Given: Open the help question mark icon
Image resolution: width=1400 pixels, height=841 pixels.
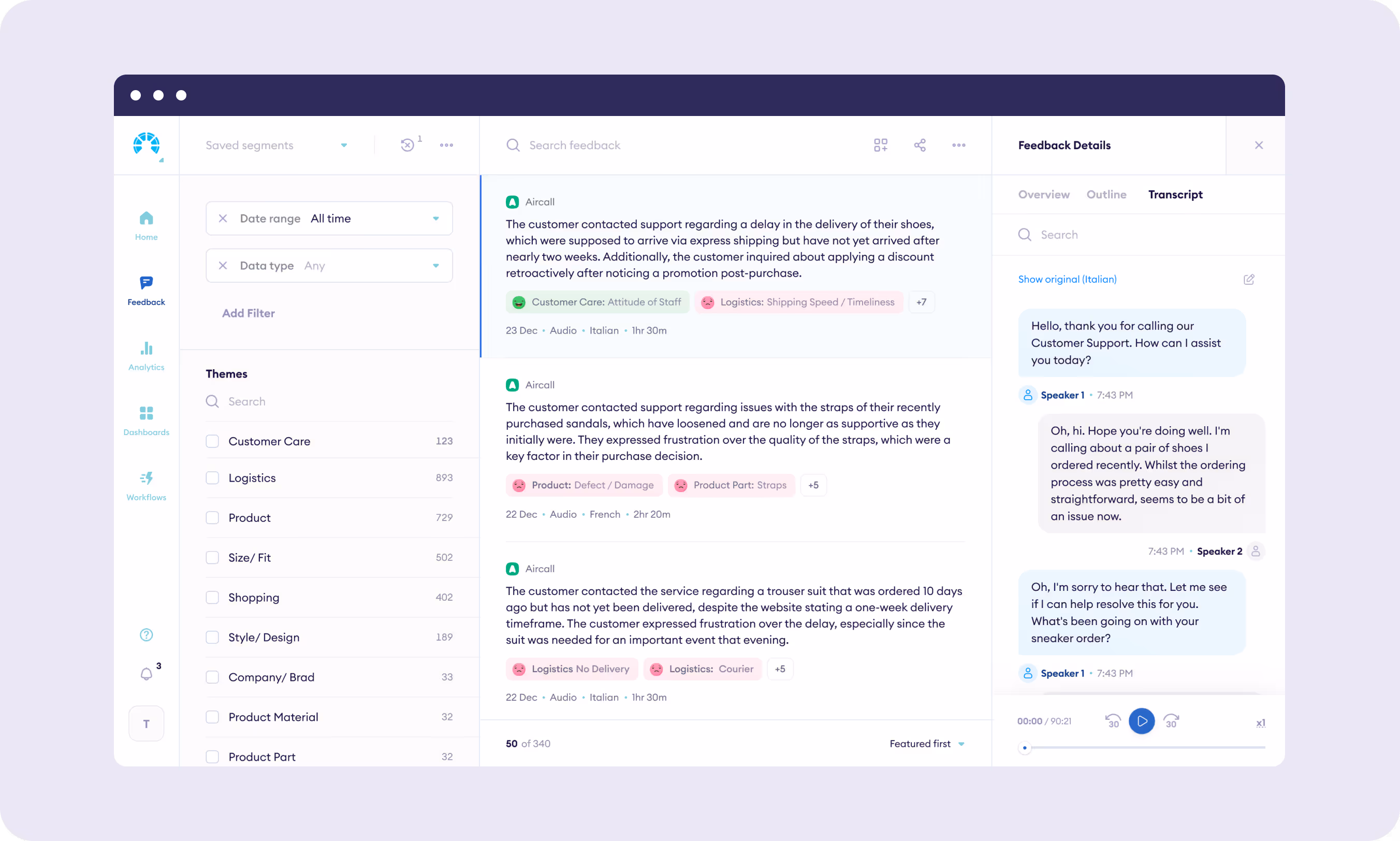Looking at the screenshot, I should pyautogui.click(x=146, y=635).
